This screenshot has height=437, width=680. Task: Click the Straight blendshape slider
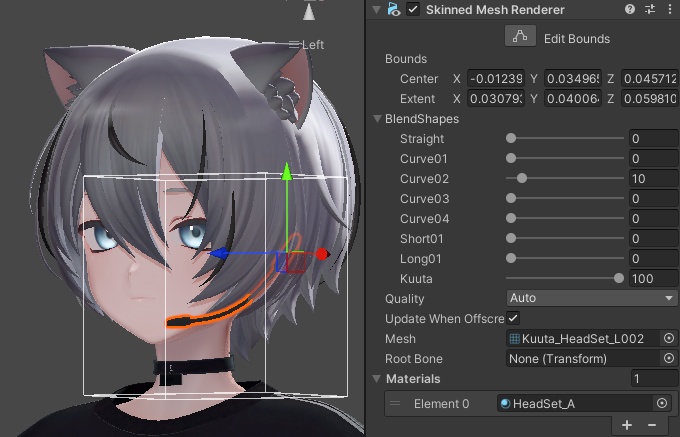(565, 138)
